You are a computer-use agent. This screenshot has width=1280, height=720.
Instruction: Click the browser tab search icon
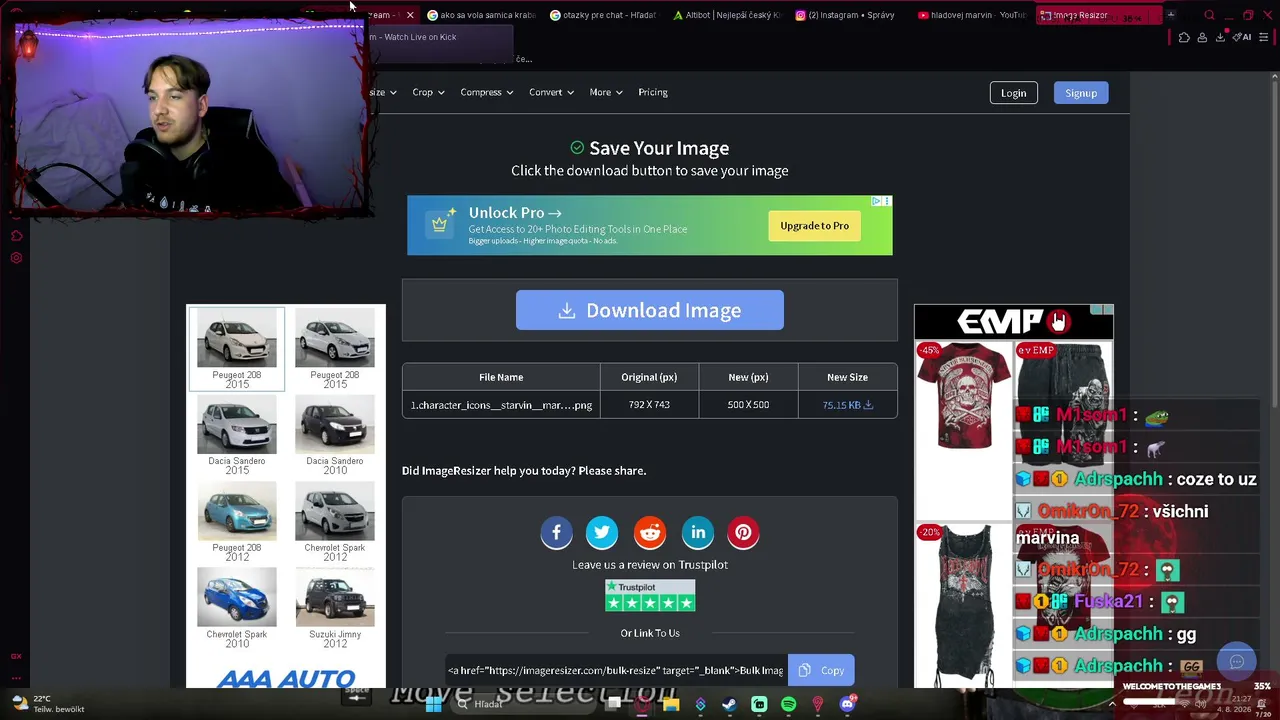1209,15
